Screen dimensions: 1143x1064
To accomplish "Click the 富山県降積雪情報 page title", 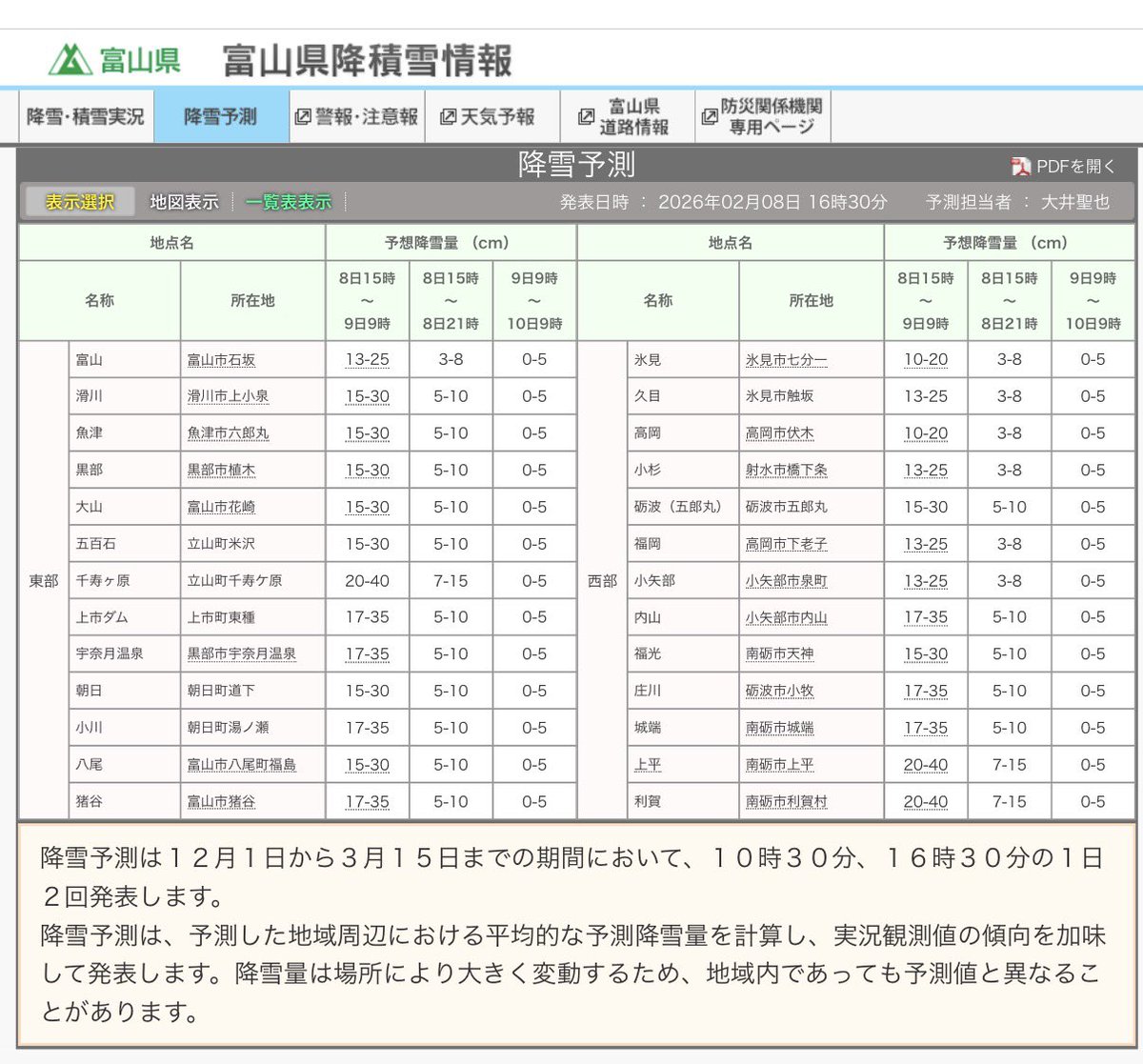I will (365, 58).
